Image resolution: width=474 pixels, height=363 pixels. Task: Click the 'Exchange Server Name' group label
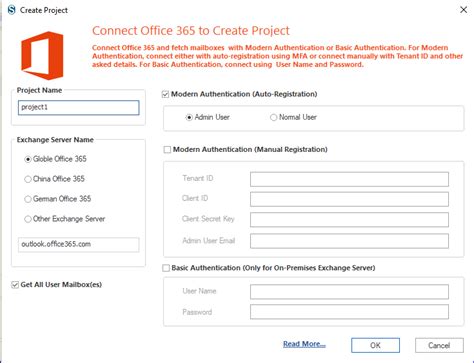[x=55, y=140]
